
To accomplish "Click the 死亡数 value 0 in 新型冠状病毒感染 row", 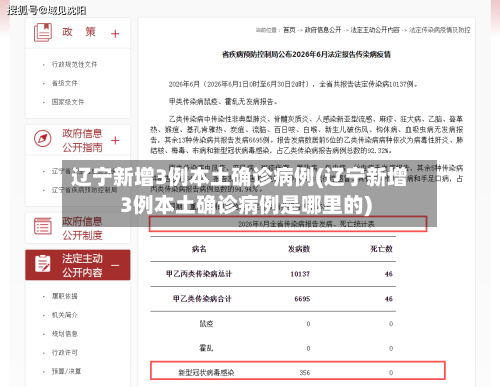I will click(x=391, y=373).
